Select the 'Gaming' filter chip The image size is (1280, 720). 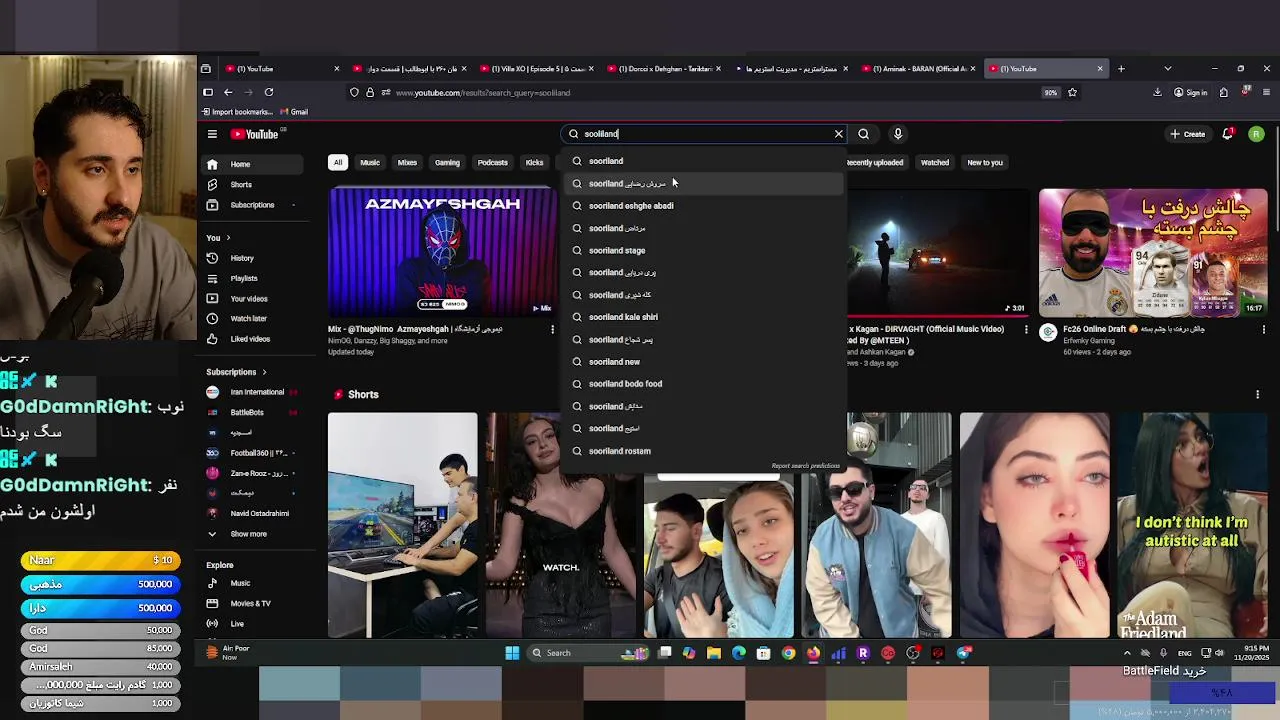pos(447,162)
